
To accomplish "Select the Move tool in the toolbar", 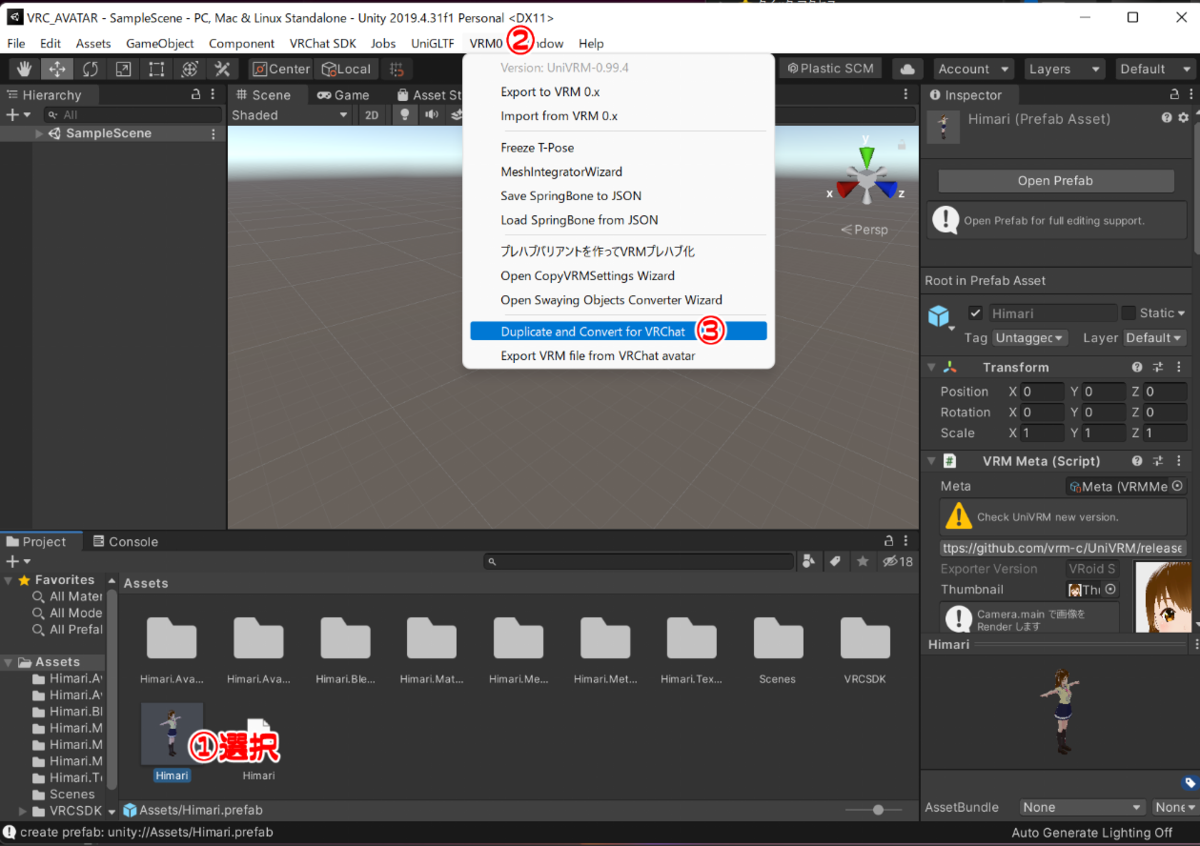I will pos(57,69).
